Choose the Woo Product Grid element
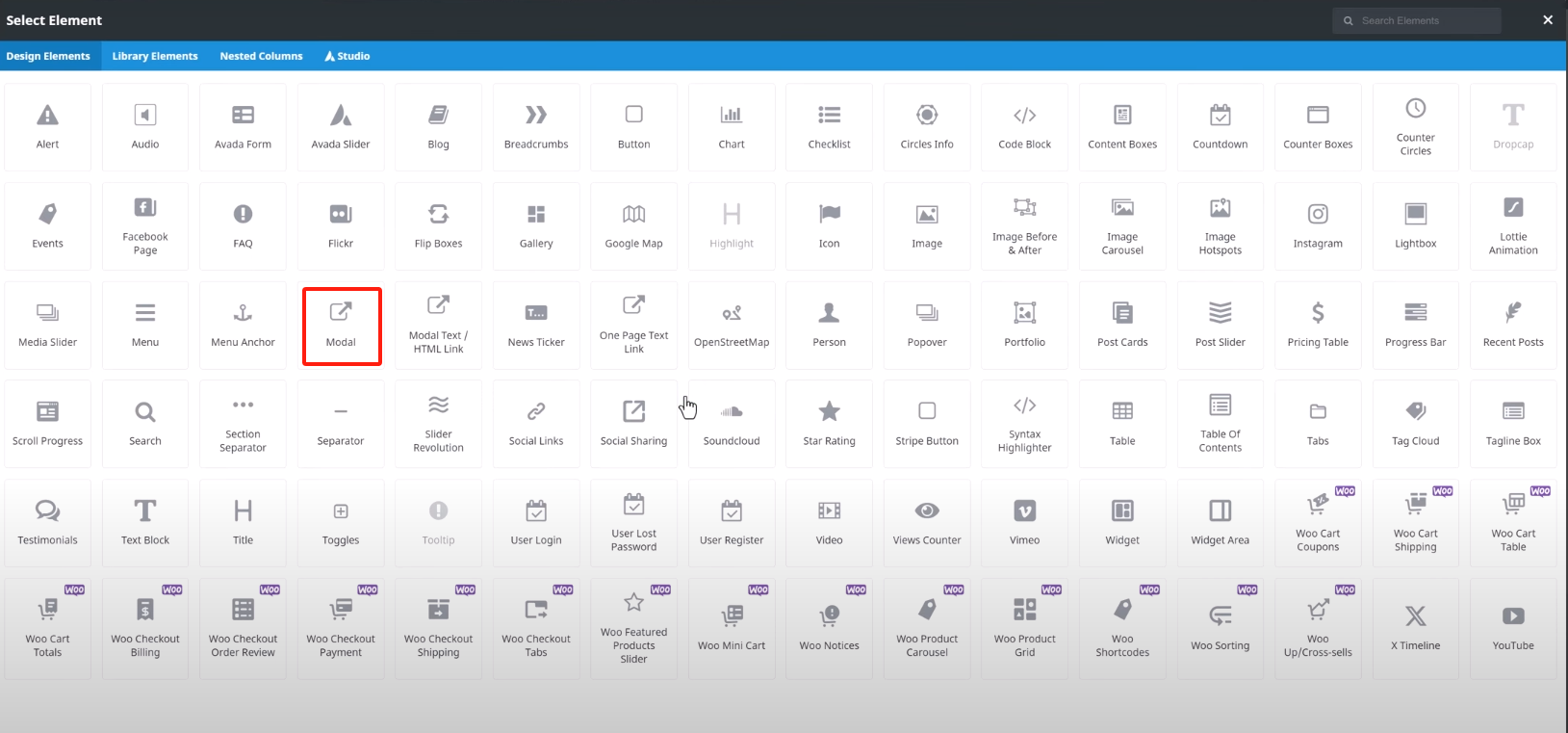Screen dimensions: 1568x733 pyautogui.click(x=1024, y=626)
